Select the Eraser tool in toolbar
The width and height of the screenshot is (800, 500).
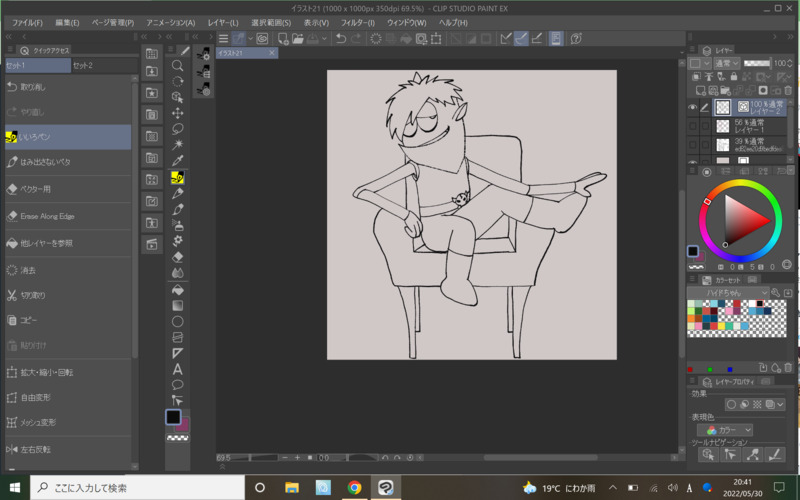click(x=177, y=256)
